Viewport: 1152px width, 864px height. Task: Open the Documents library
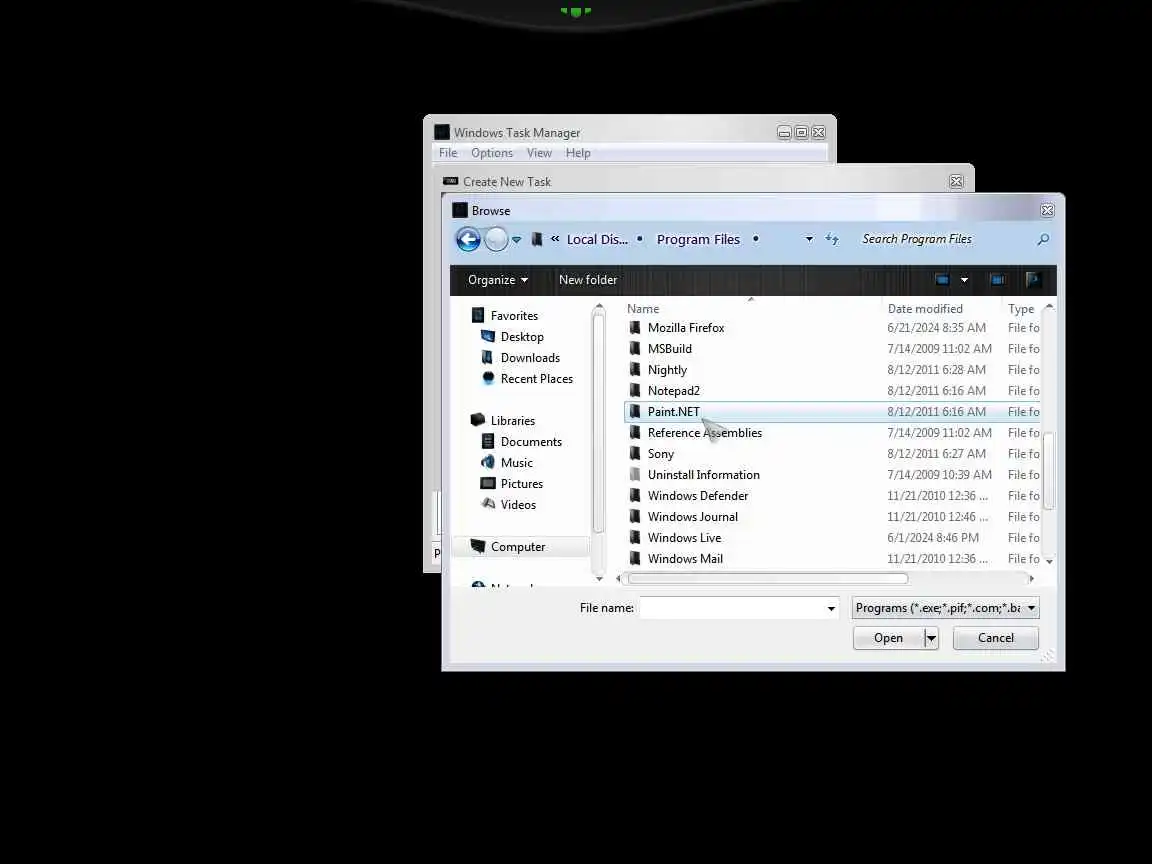(x=530, y=442)
